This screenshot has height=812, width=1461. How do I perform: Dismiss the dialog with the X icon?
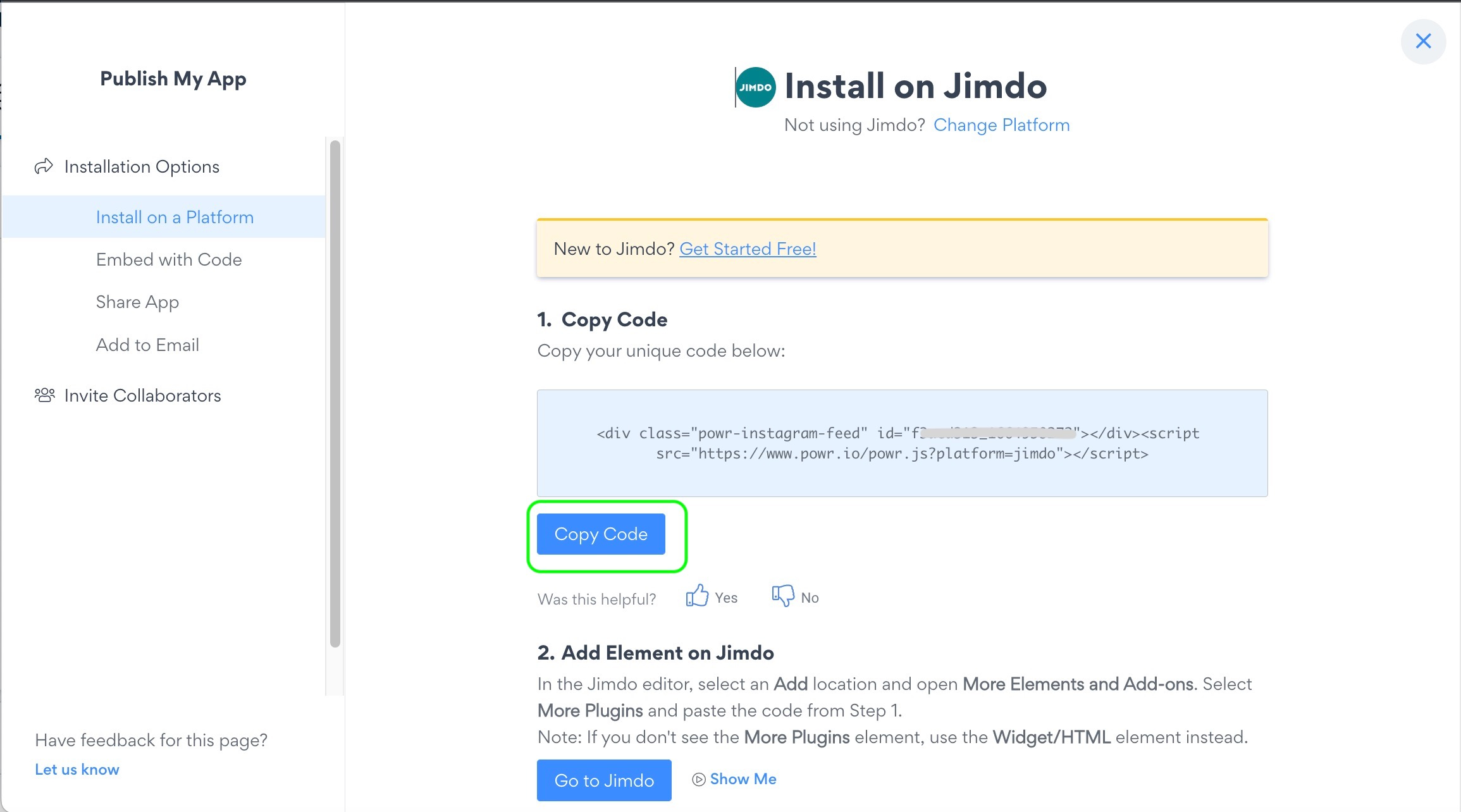1423,40
